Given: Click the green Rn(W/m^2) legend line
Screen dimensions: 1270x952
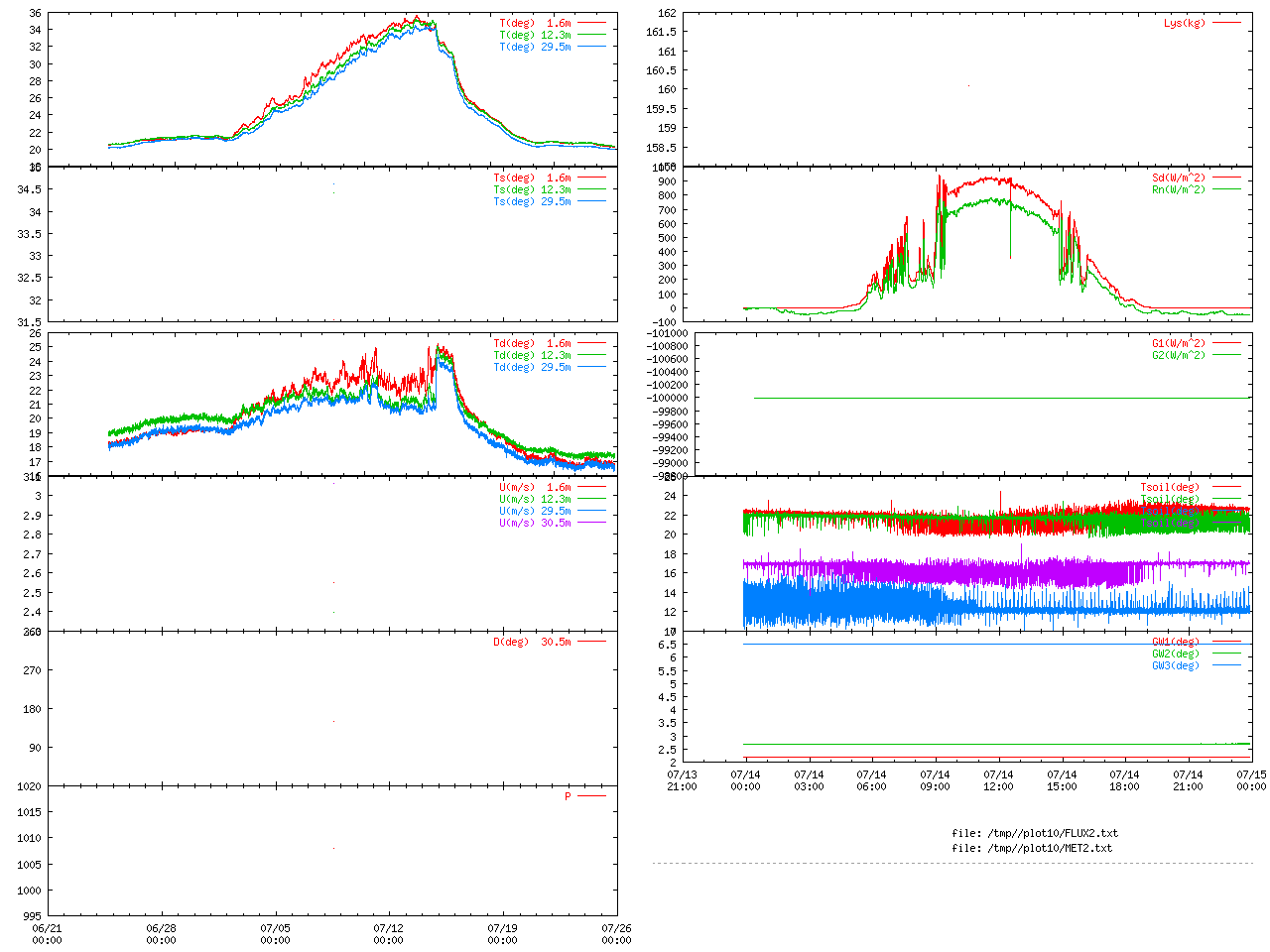Looking at the screenshot, I should pyautogui.click(x=1226, y=189).
